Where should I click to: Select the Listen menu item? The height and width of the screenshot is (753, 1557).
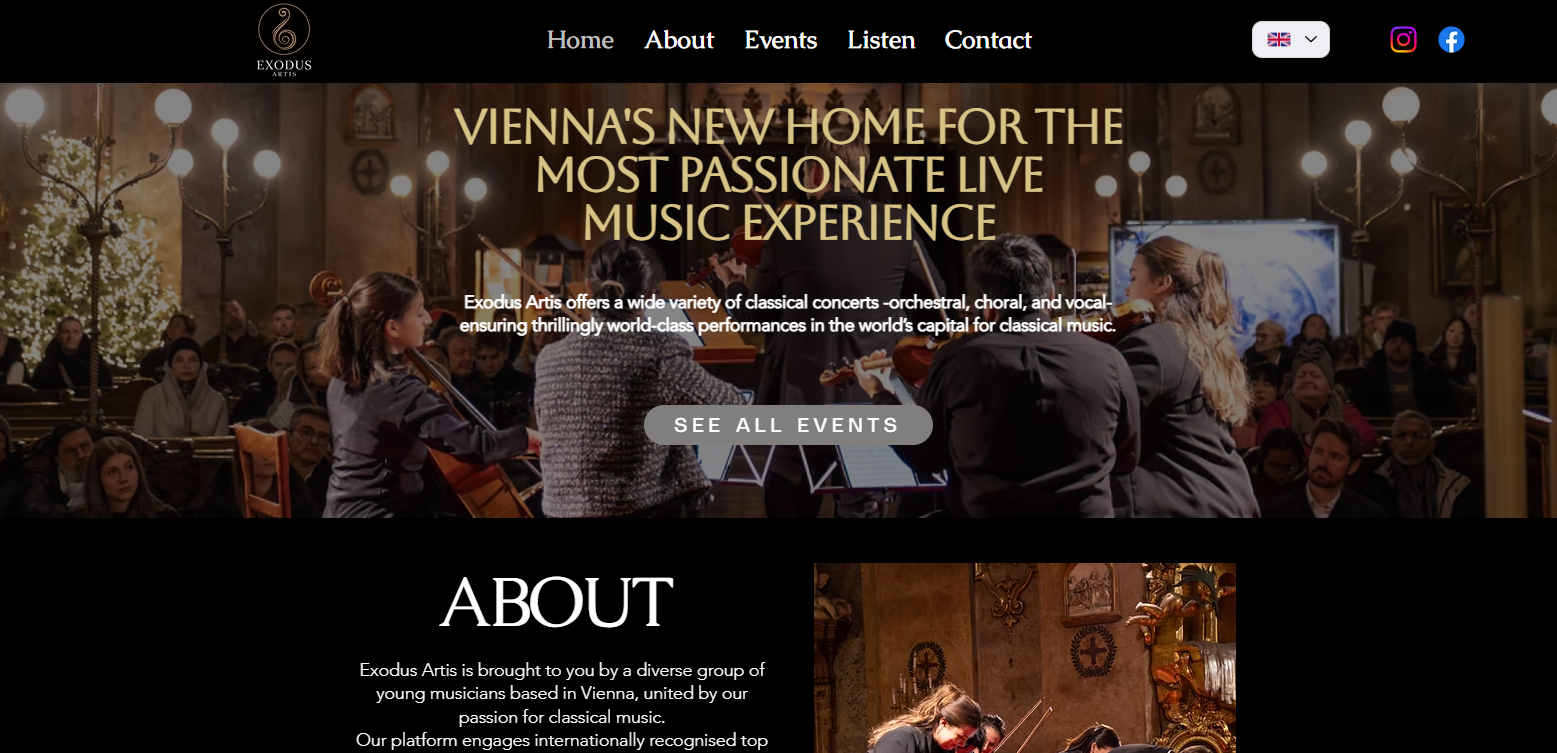click(881, 40)
